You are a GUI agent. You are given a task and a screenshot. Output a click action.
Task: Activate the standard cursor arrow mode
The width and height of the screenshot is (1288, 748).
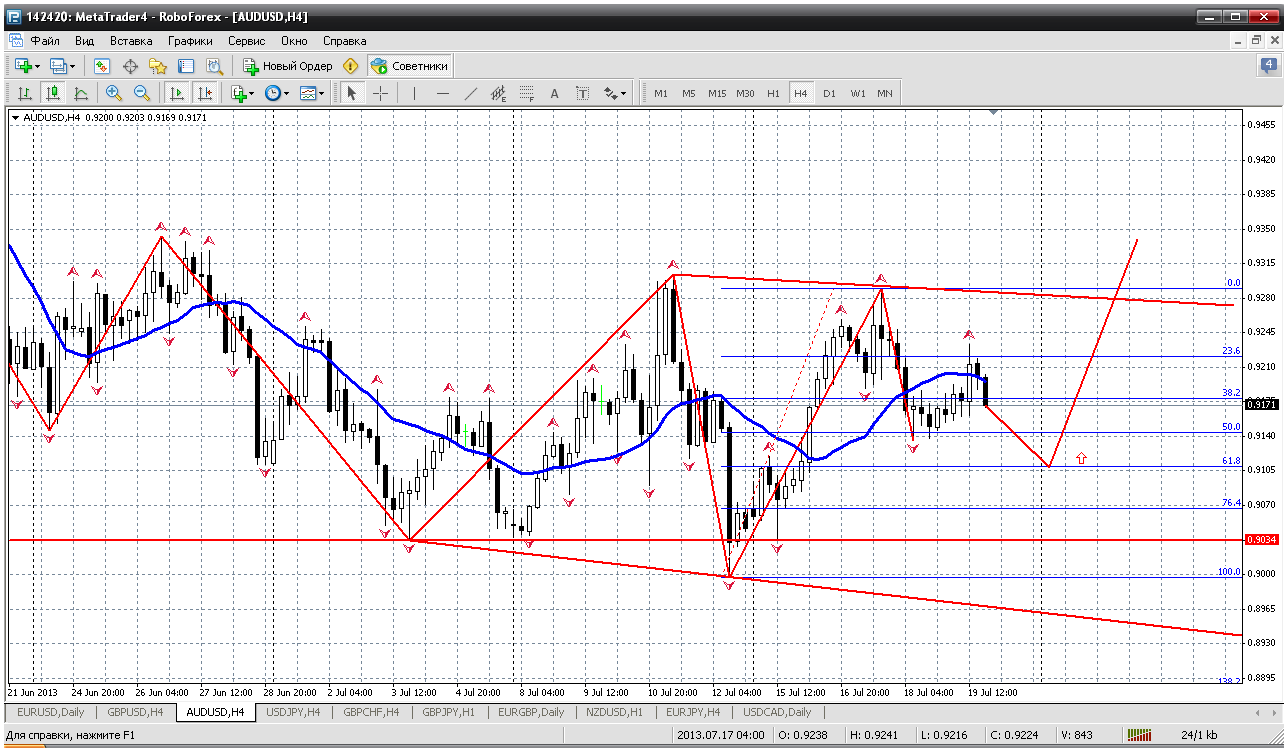351,93
